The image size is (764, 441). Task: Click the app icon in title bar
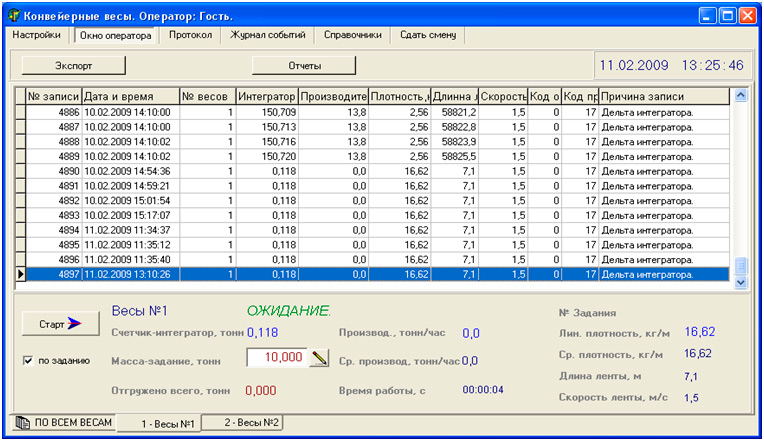[14, 15]
